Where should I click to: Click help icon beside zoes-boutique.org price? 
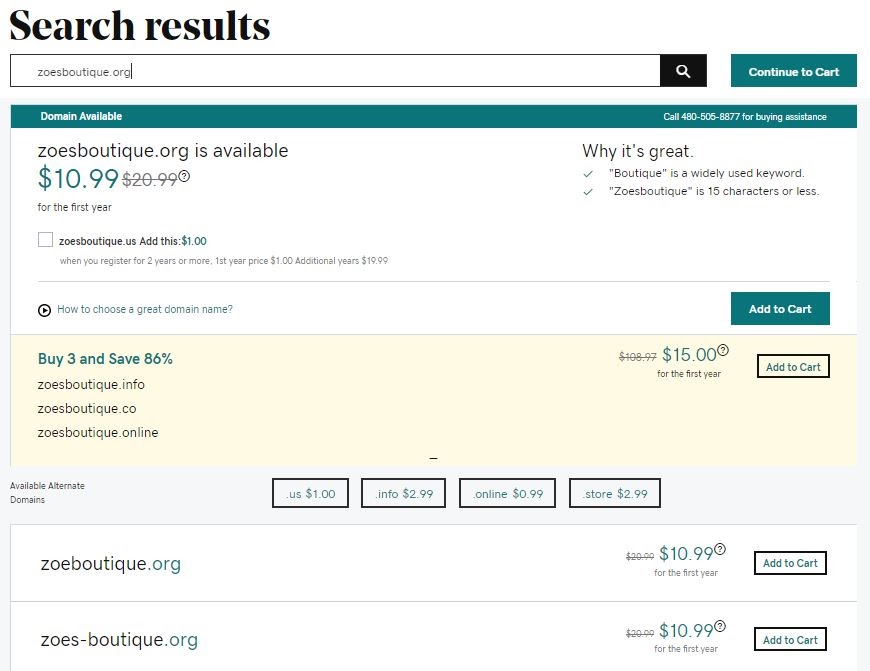pos(720,626)
